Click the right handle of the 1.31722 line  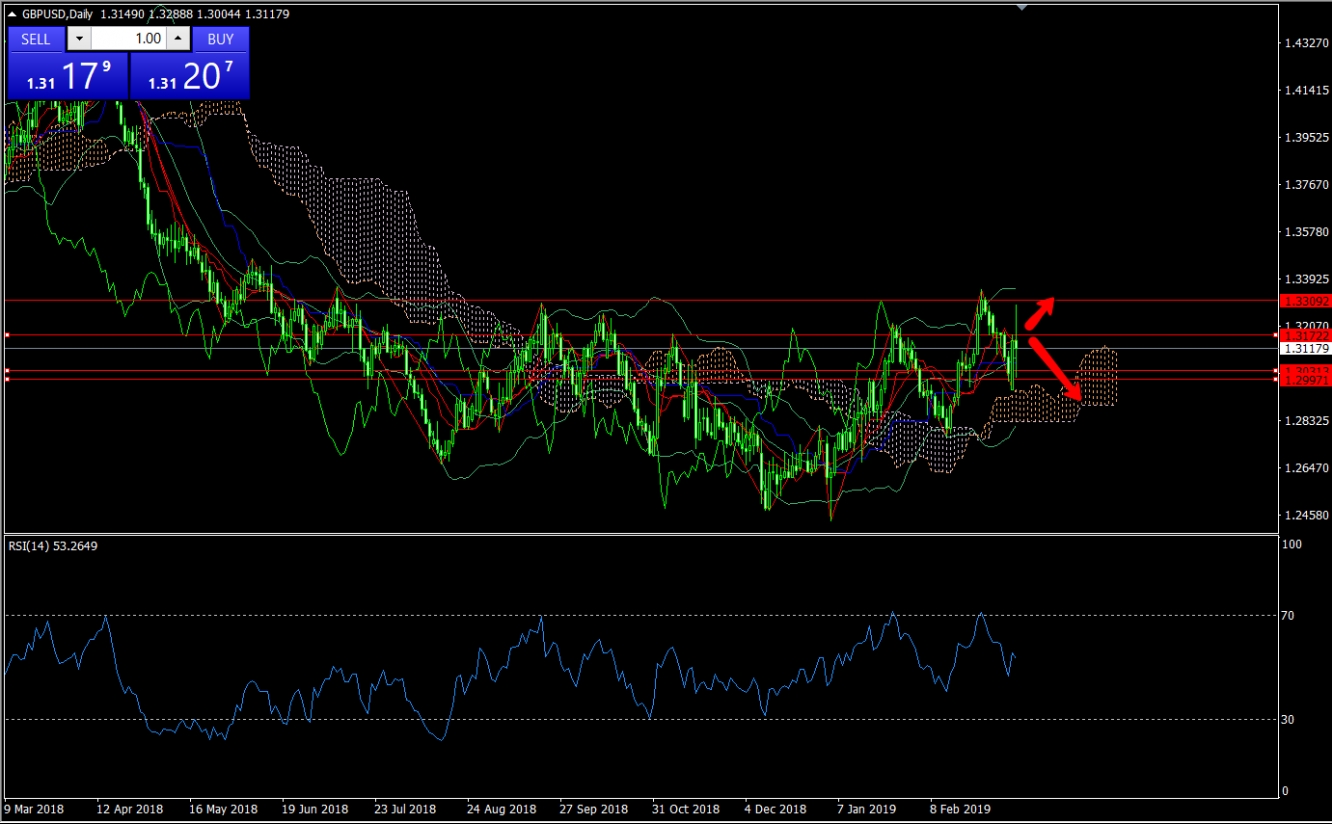[1275, 335]
